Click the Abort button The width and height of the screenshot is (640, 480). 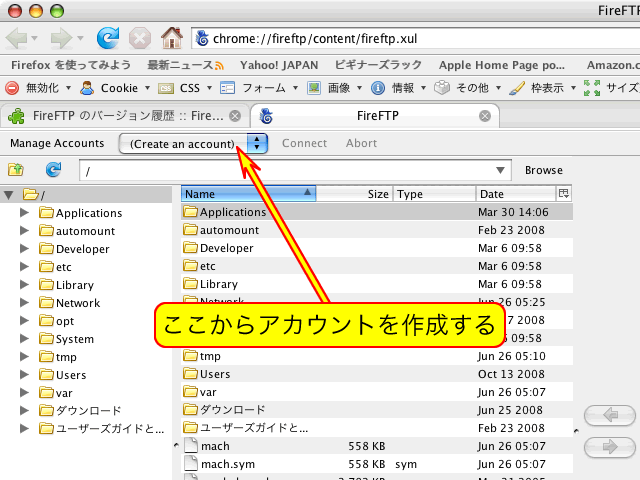pyautogui.click(x=361, y=143)
